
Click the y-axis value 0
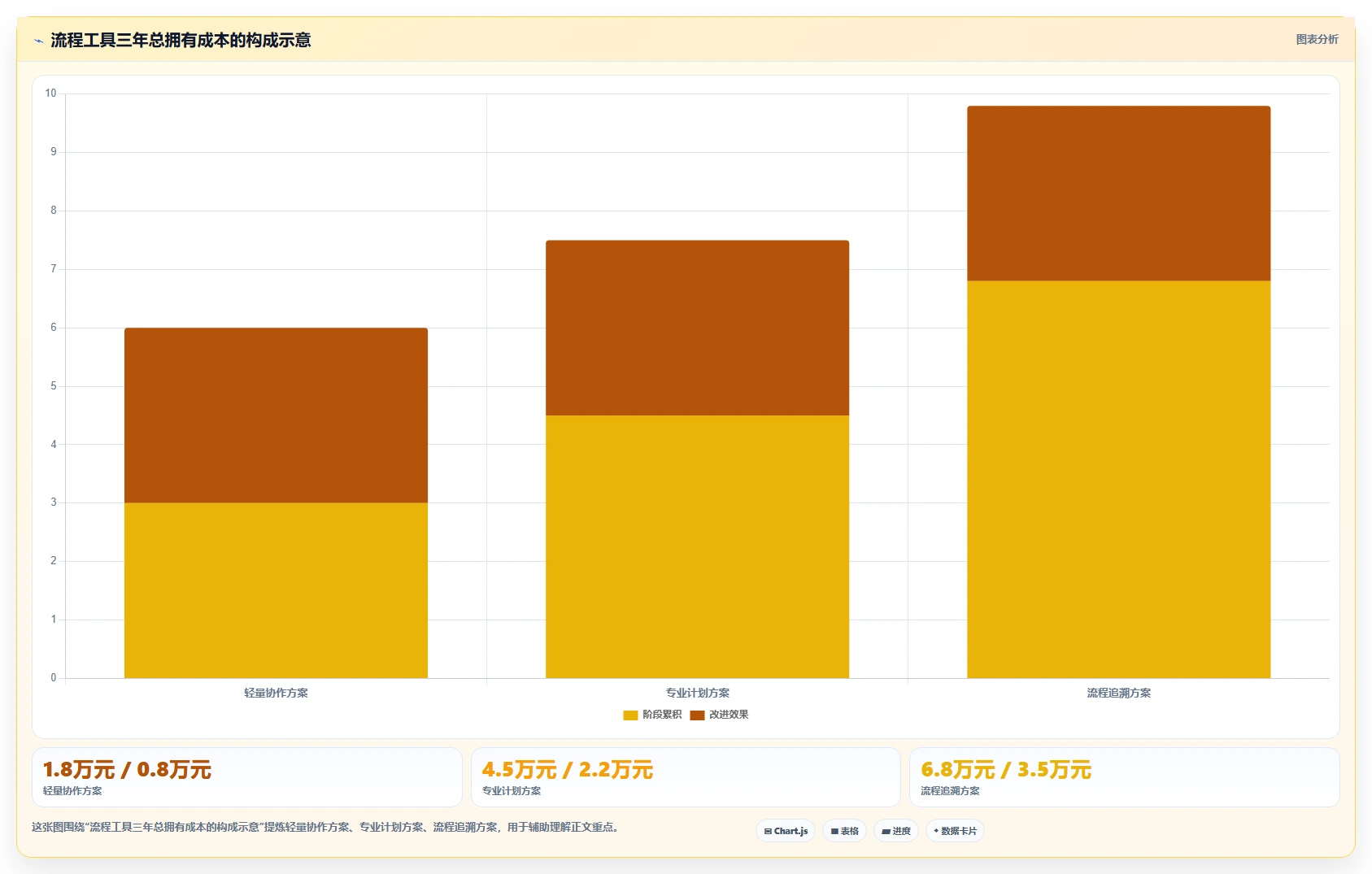54,677
